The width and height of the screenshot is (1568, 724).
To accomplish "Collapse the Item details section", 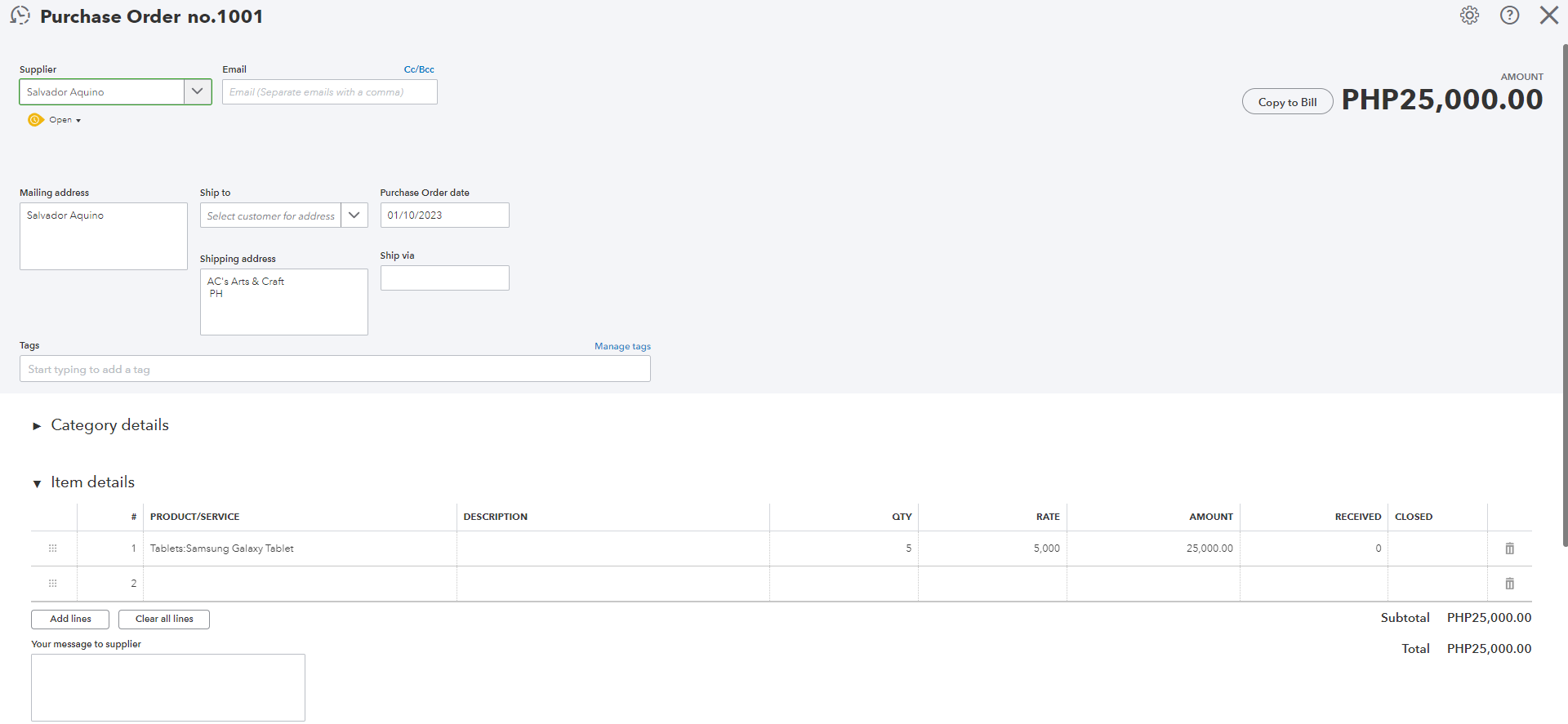I will coord(37,483).
